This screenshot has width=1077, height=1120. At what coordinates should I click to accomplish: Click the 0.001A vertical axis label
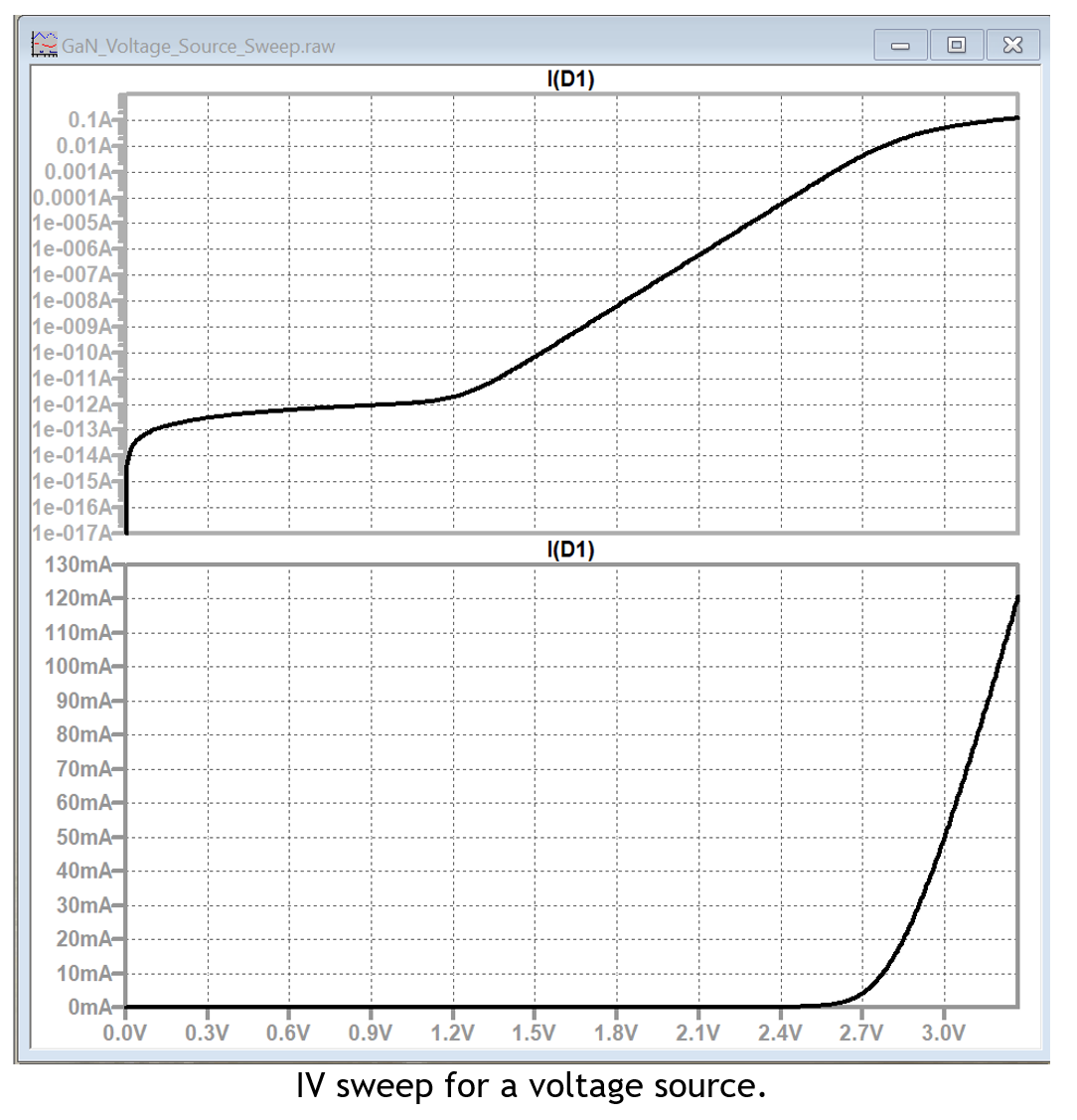78,172
